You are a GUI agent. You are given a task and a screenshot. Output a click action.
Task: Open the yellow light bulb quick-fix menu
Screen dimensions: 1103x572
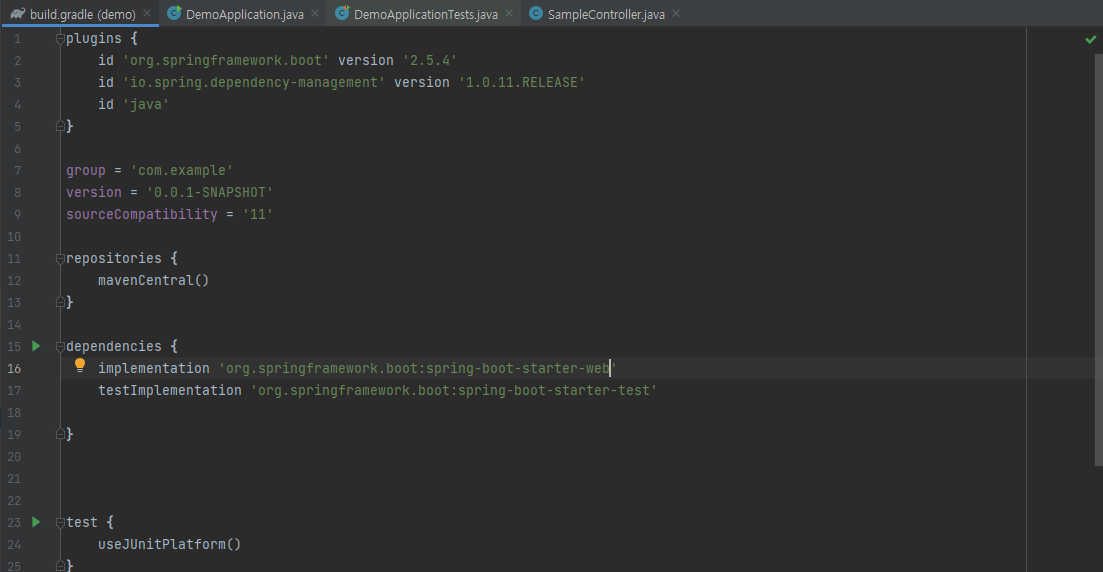79,366
